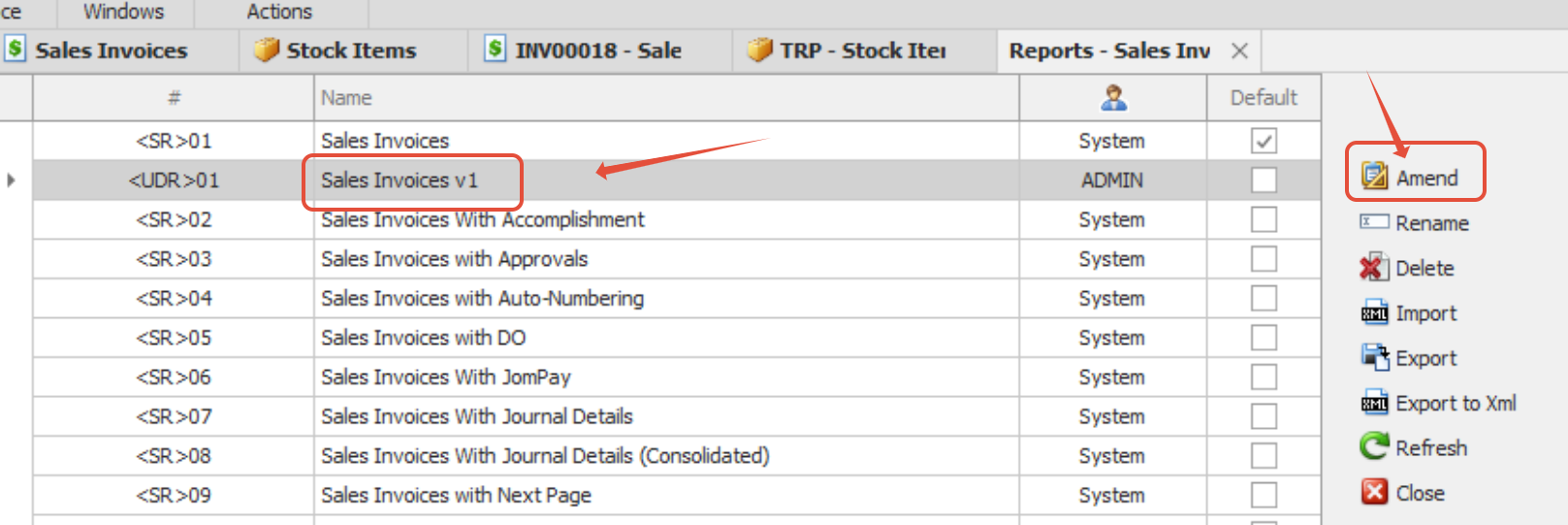The width and height of the screenshot is (1568, 525).
Task: Click the green Refresh icon
Action: click(x=1374, y=447)
